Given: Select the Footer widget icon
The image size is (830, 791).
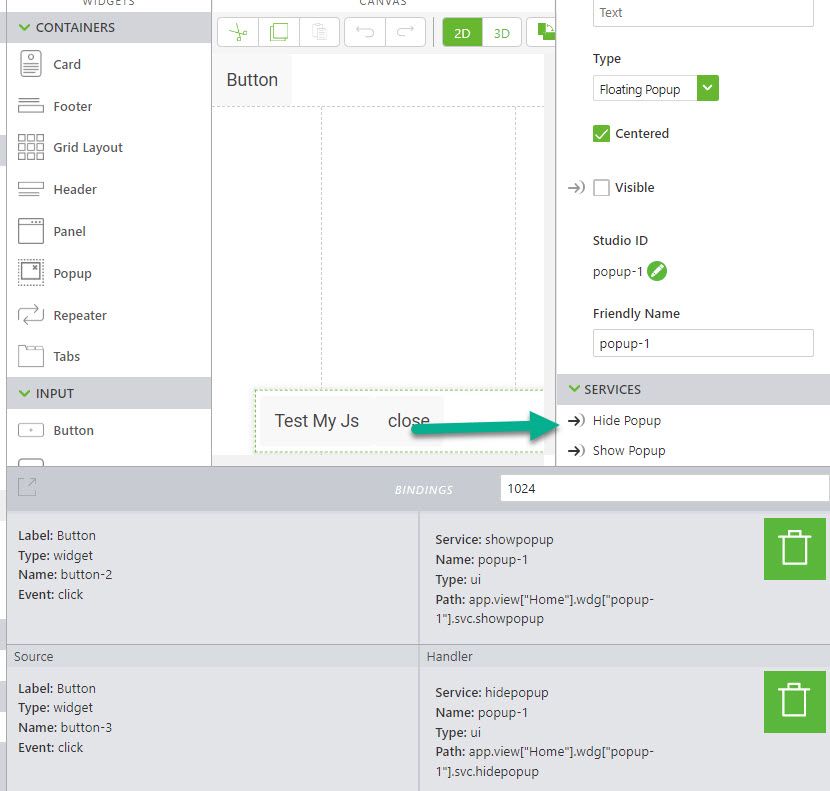Looking at the screenshot, I should [x=31, y=106].
